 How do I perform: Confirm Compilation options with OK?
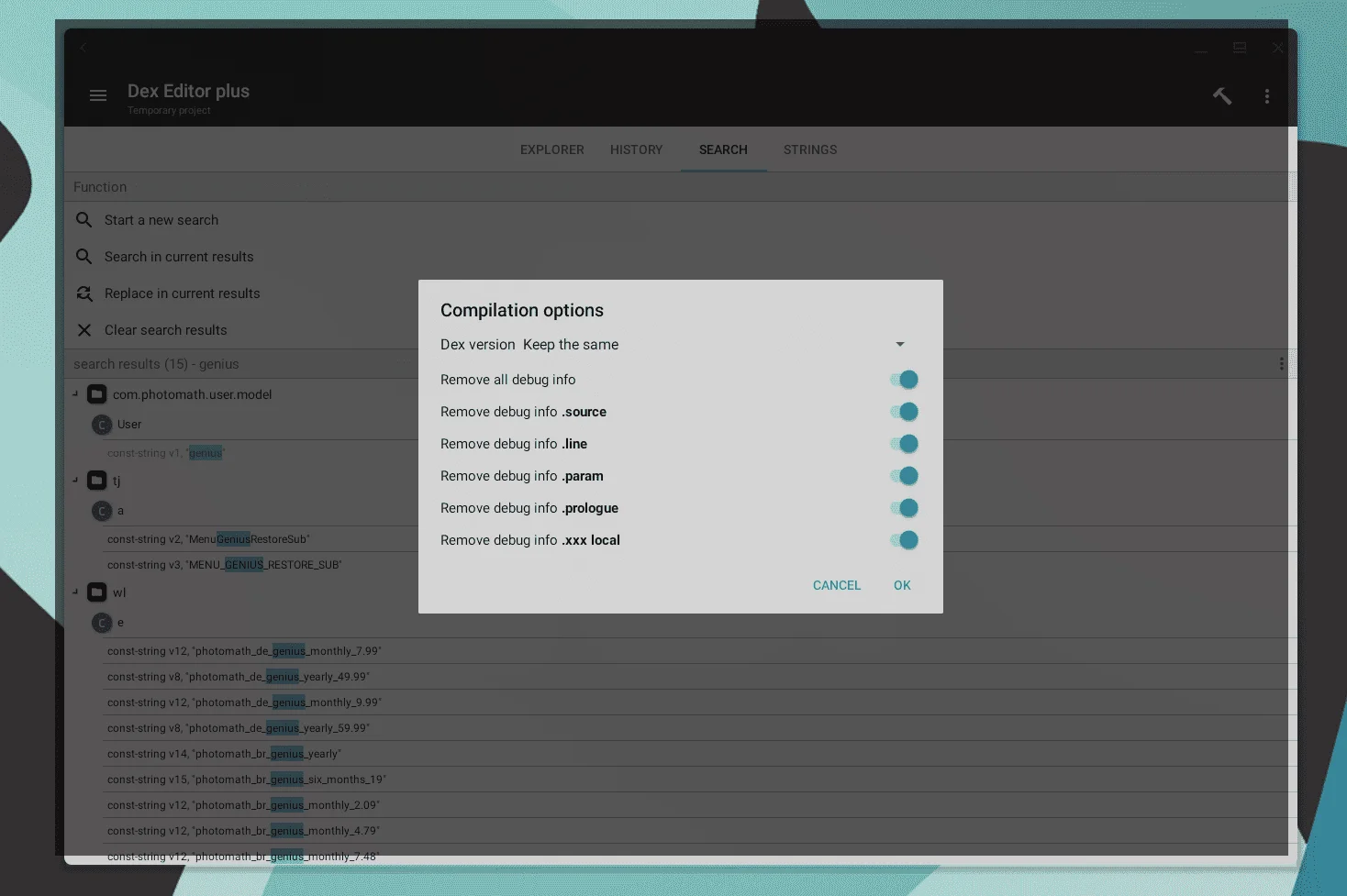point(902,585)
